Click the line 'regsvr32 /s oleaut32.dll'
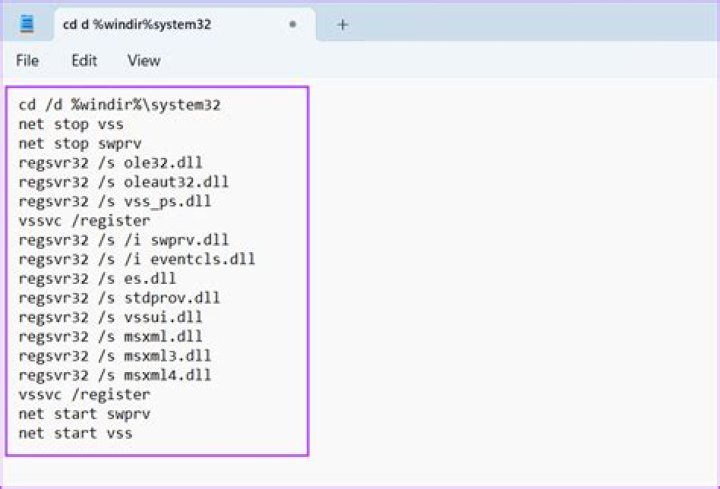Image resolution: width=720 pixels, height=489 pixels. [x=124, y=182]
